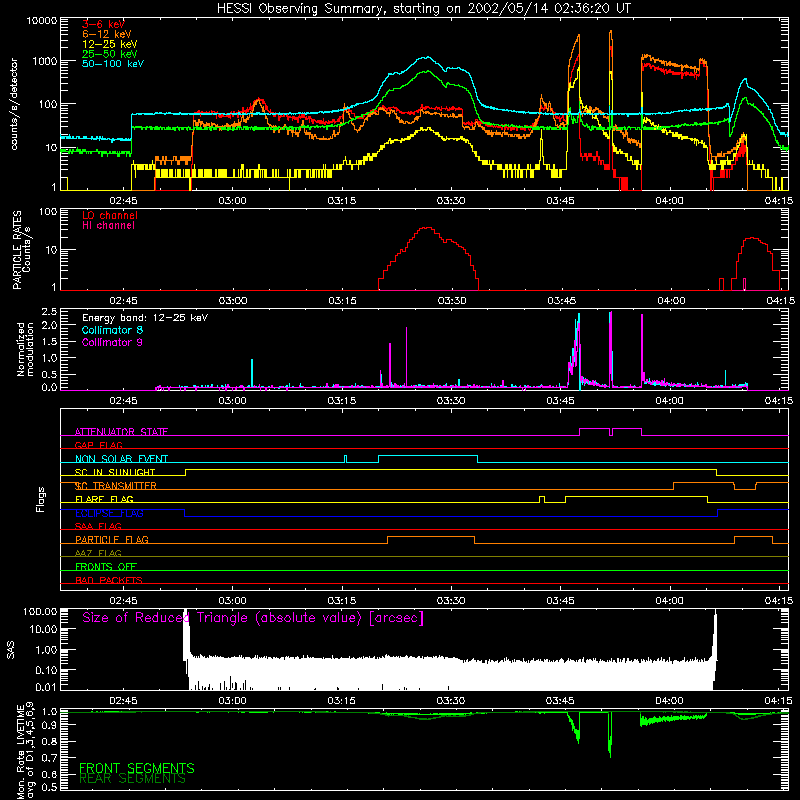Click the PARTICLE FLAG label

click(112, 539)
